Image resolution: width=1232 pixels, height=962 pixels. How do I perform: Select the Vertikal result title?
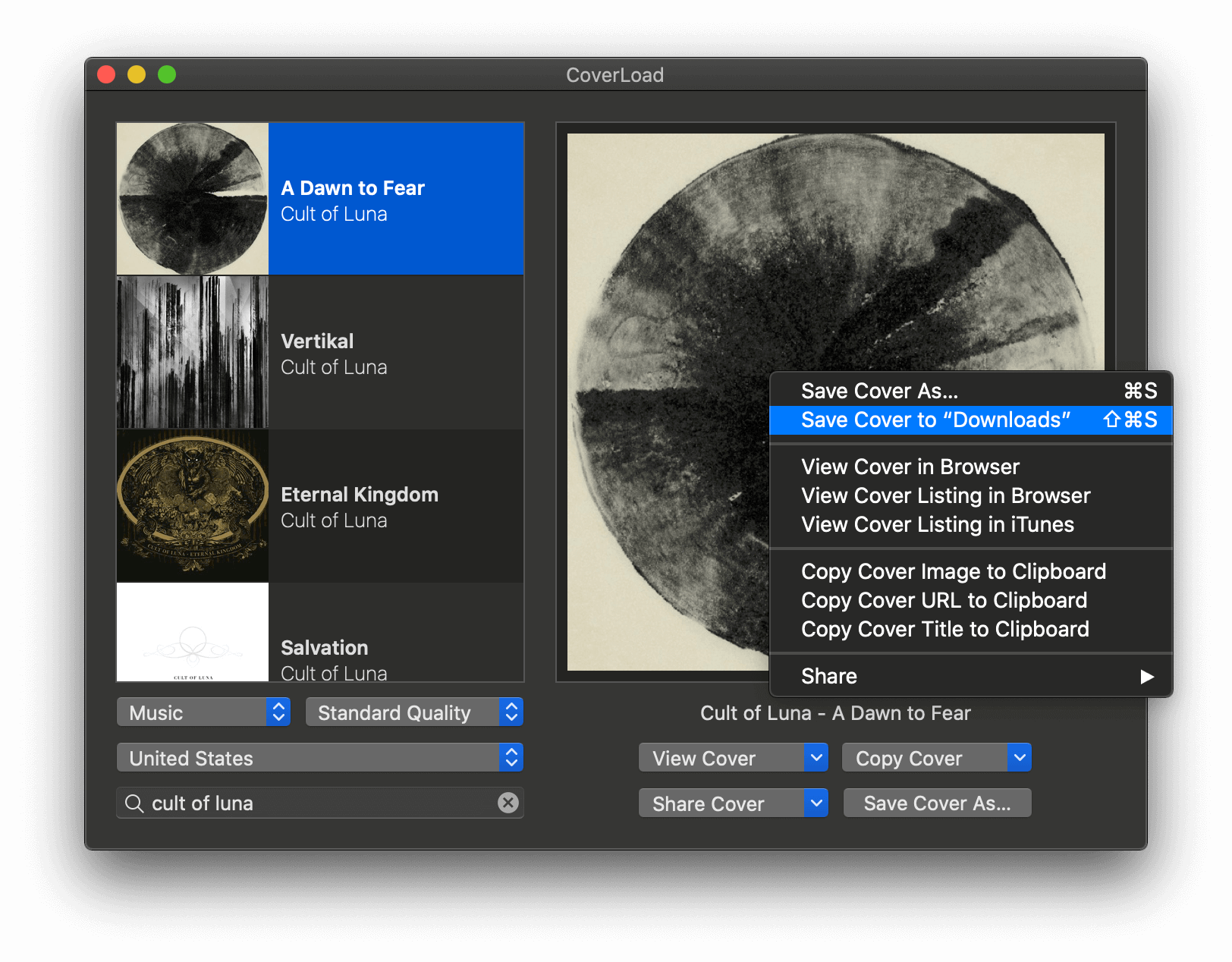317,341
